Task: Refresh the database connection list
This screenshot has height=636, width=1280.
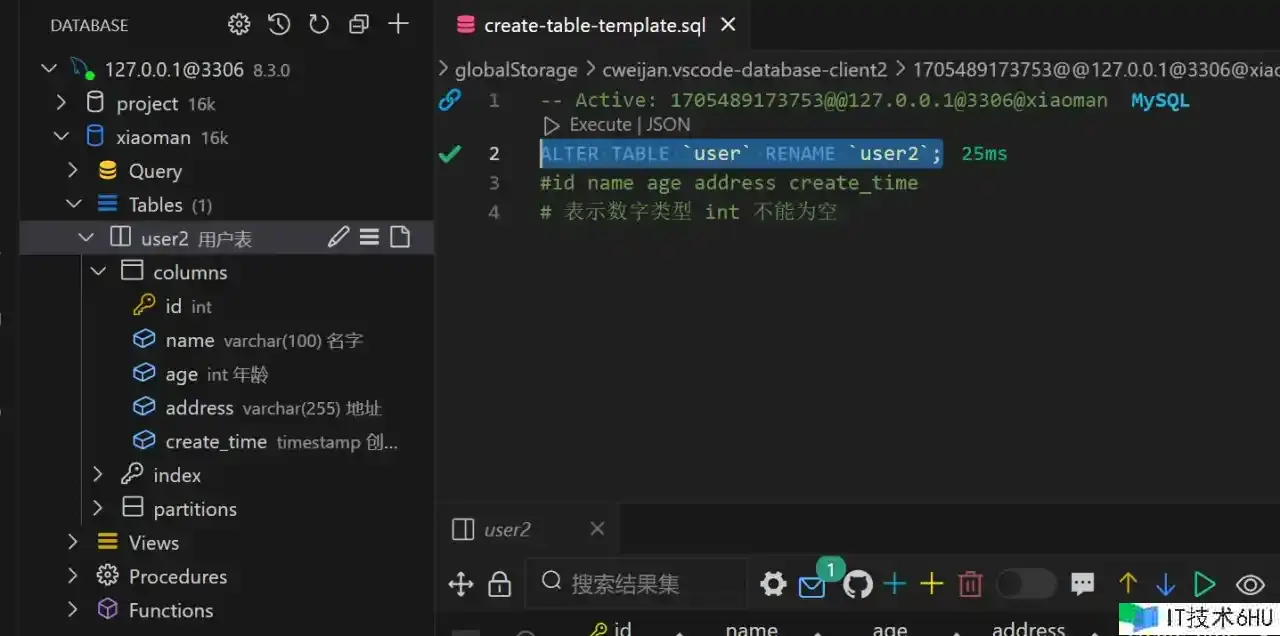Action: pyautogui.click(x=319, y=25)
